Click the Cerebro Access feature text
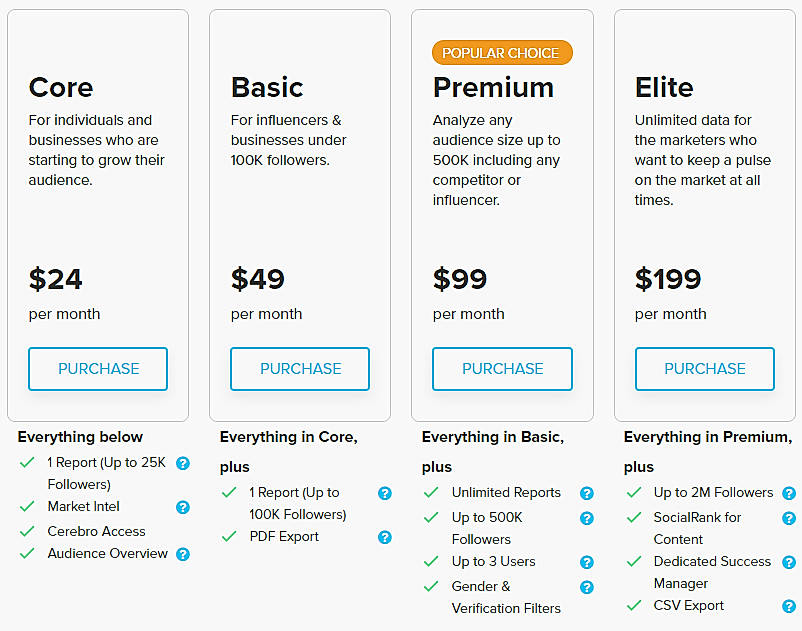802x631 pixels. [96, 531]
